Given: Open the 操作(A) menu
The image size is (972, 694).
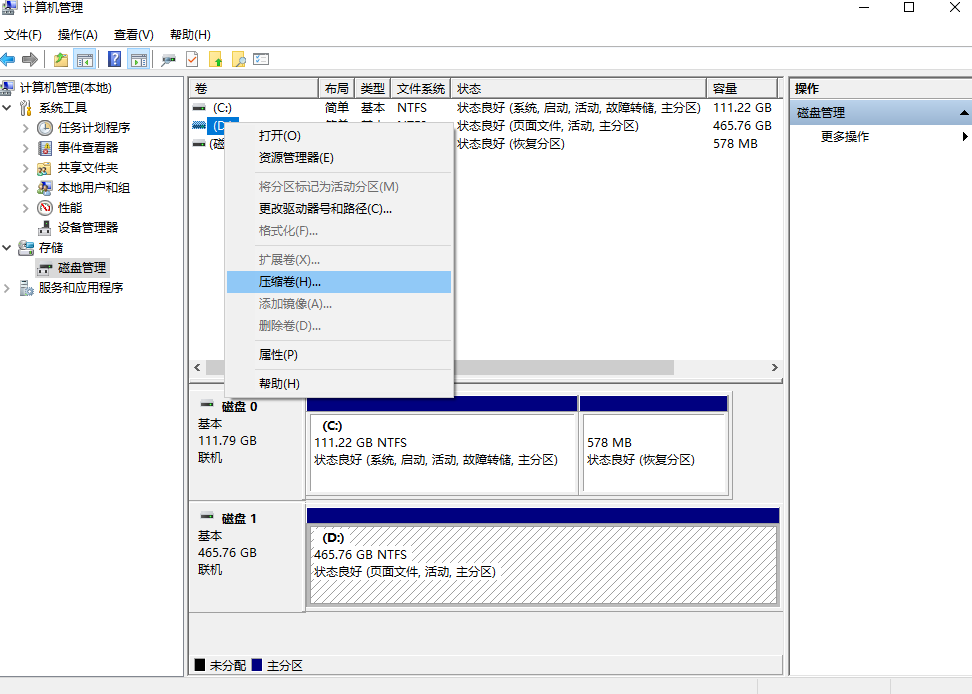Looking at the screenshot, I should (77, 34).
